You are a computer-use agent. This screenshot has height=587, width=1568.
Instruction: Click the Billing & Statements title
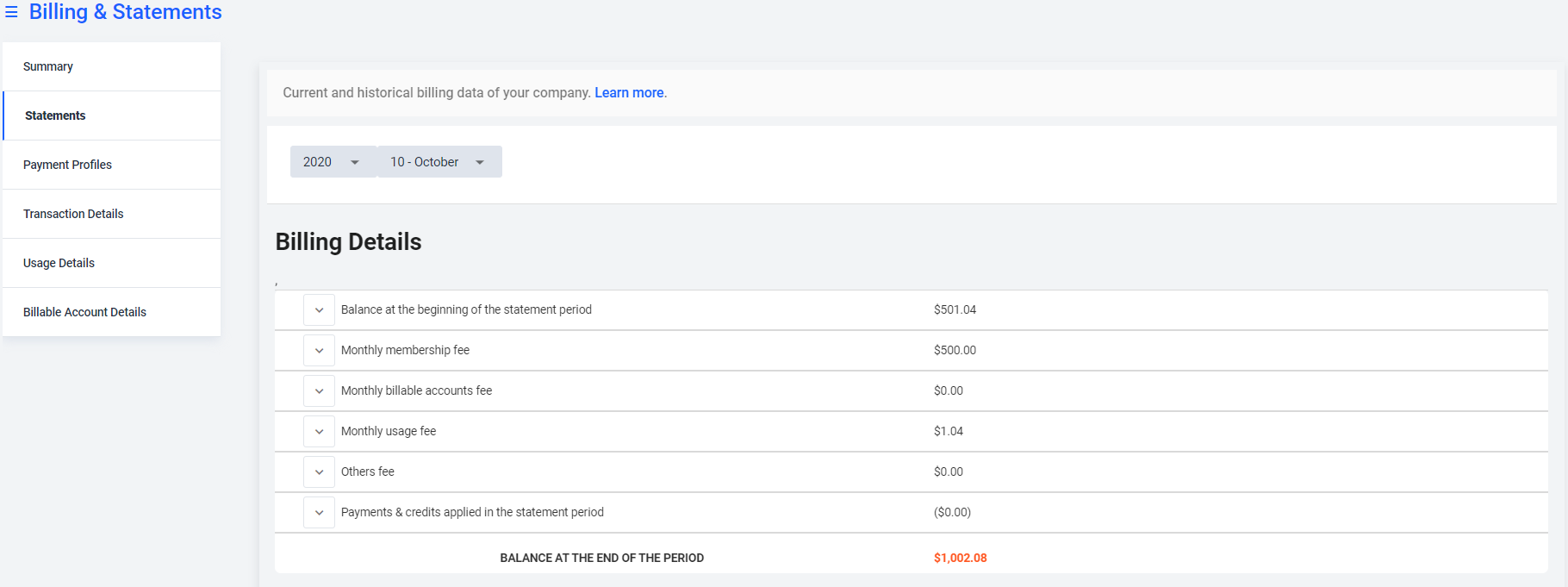(126, 12)
